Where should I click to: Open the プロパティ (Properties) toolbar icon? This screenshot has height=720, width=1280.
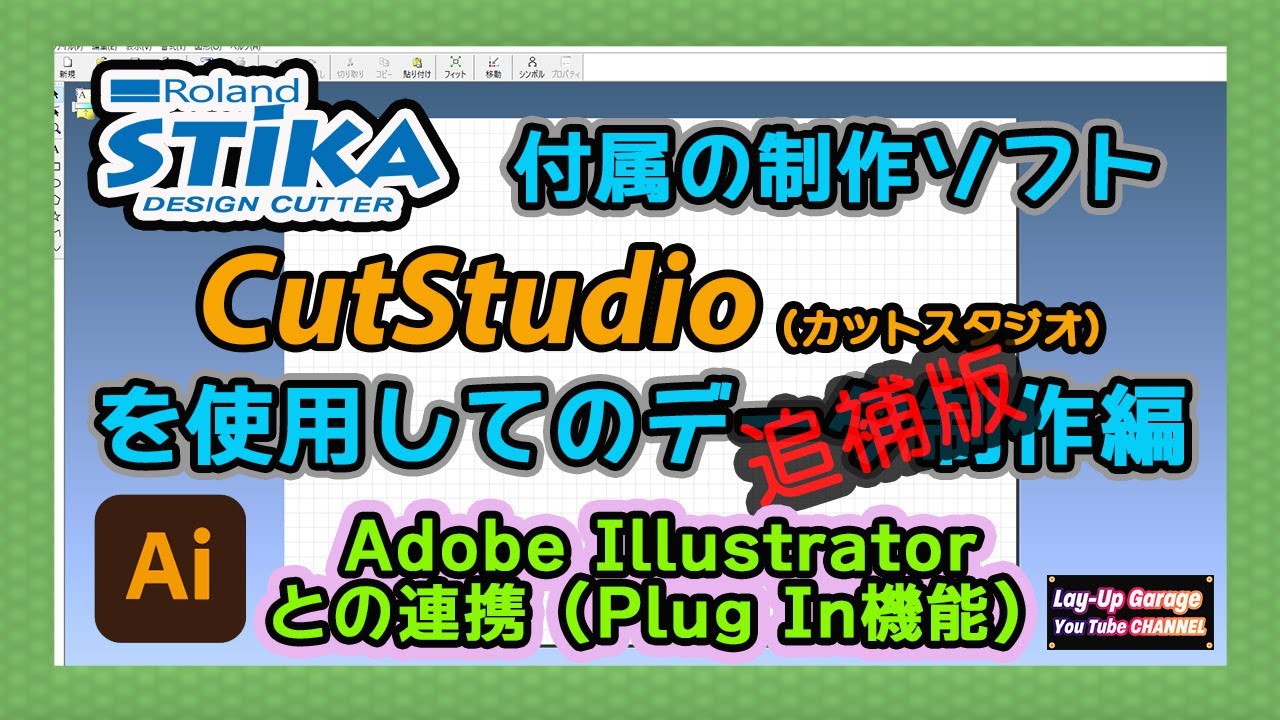(566, 66)
